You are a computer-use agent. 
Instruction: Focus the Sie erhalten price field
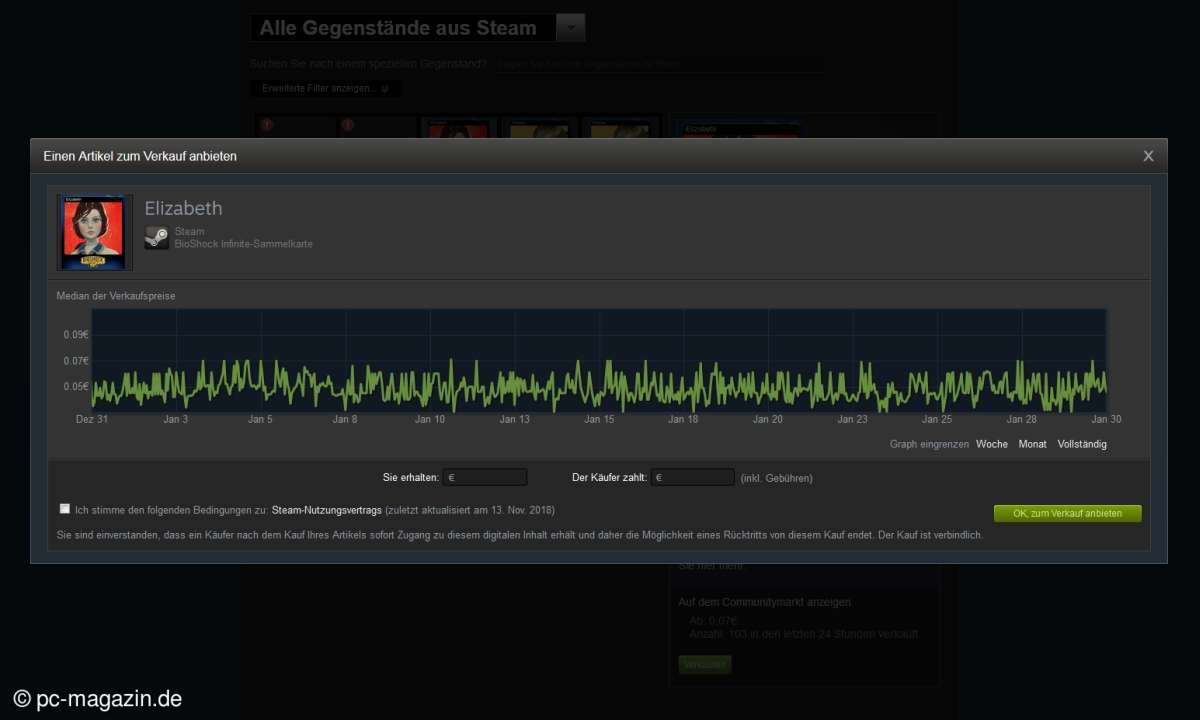pyautogui.click(x=485, y=478)
